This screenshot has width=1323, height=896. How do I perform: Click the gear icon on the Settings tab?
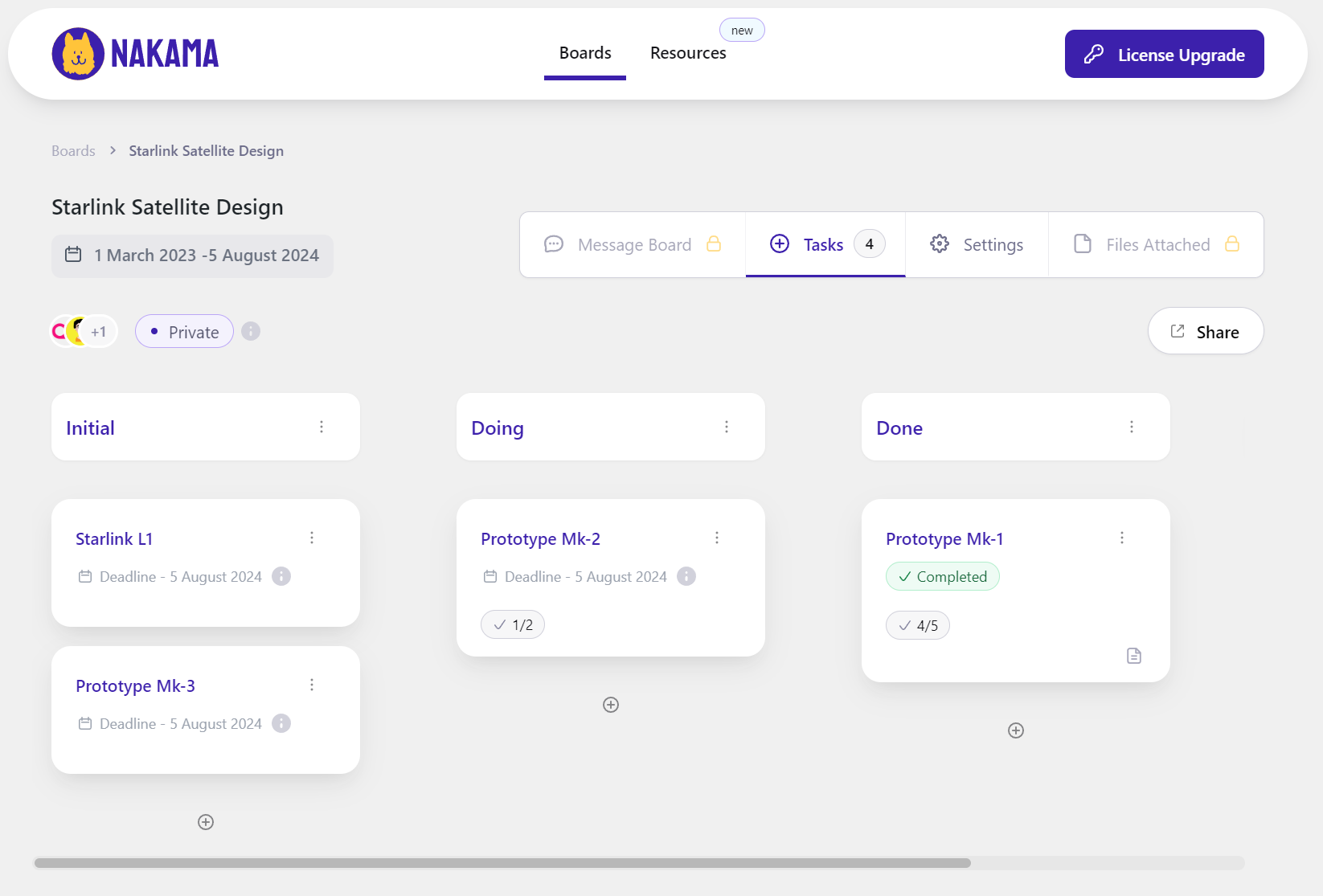tap(939, 244)
